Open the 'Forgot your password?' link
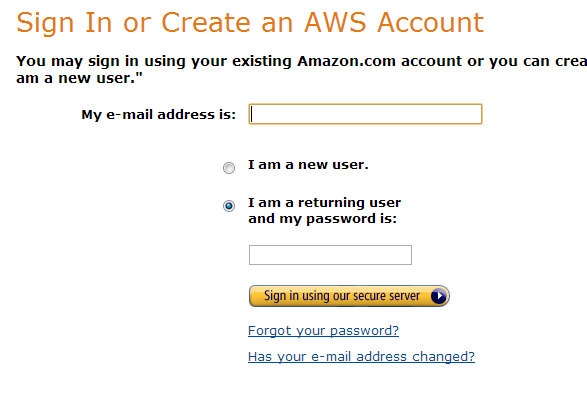The image size is (587, 395). tap(323, 331)
